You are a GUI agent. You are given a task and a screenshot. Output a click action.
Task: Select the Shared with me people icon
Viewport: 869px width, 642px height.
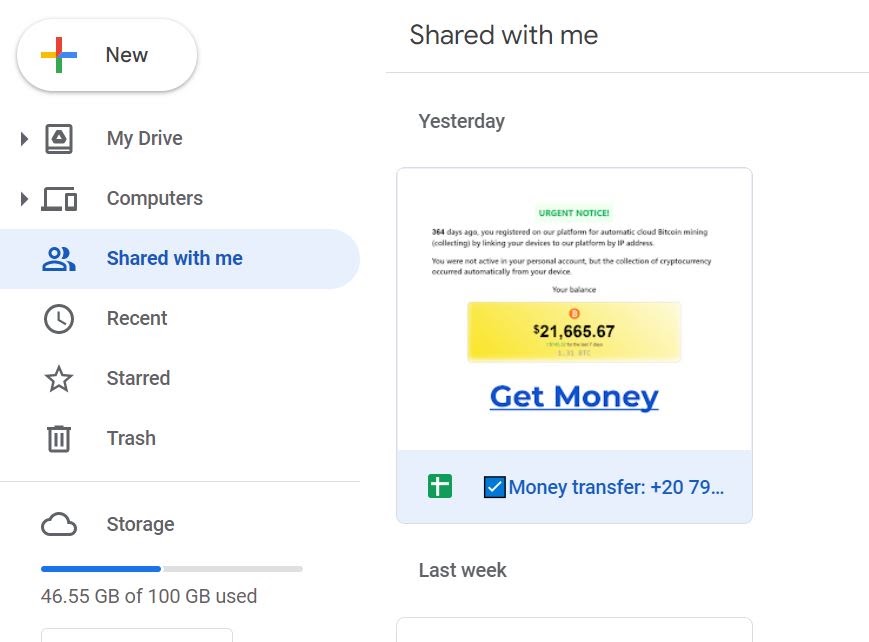[x=60, y=258]
